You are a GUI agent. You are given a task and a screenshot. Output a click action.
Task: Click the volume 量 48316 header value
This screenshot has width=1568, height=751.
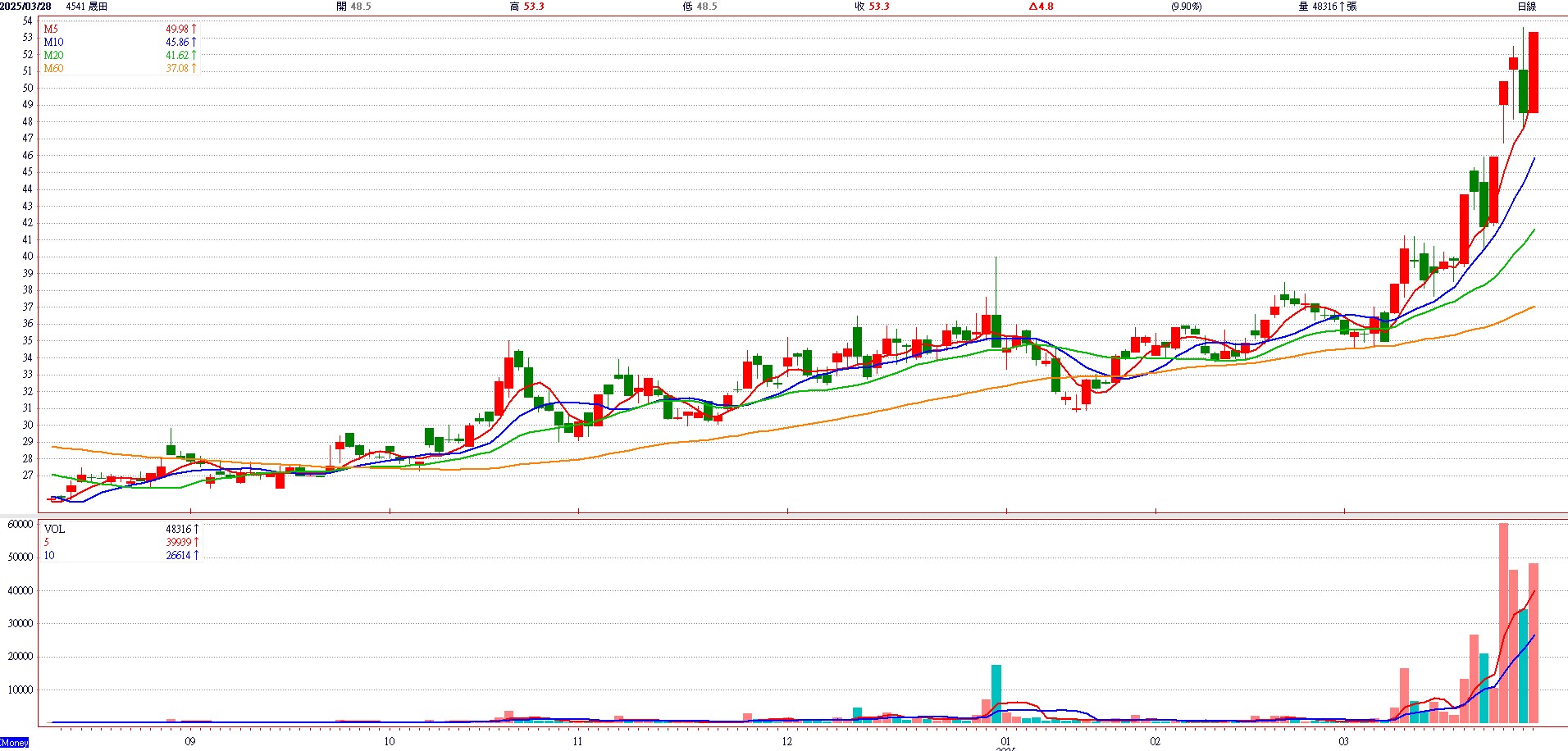click(x=1327, y=7)
